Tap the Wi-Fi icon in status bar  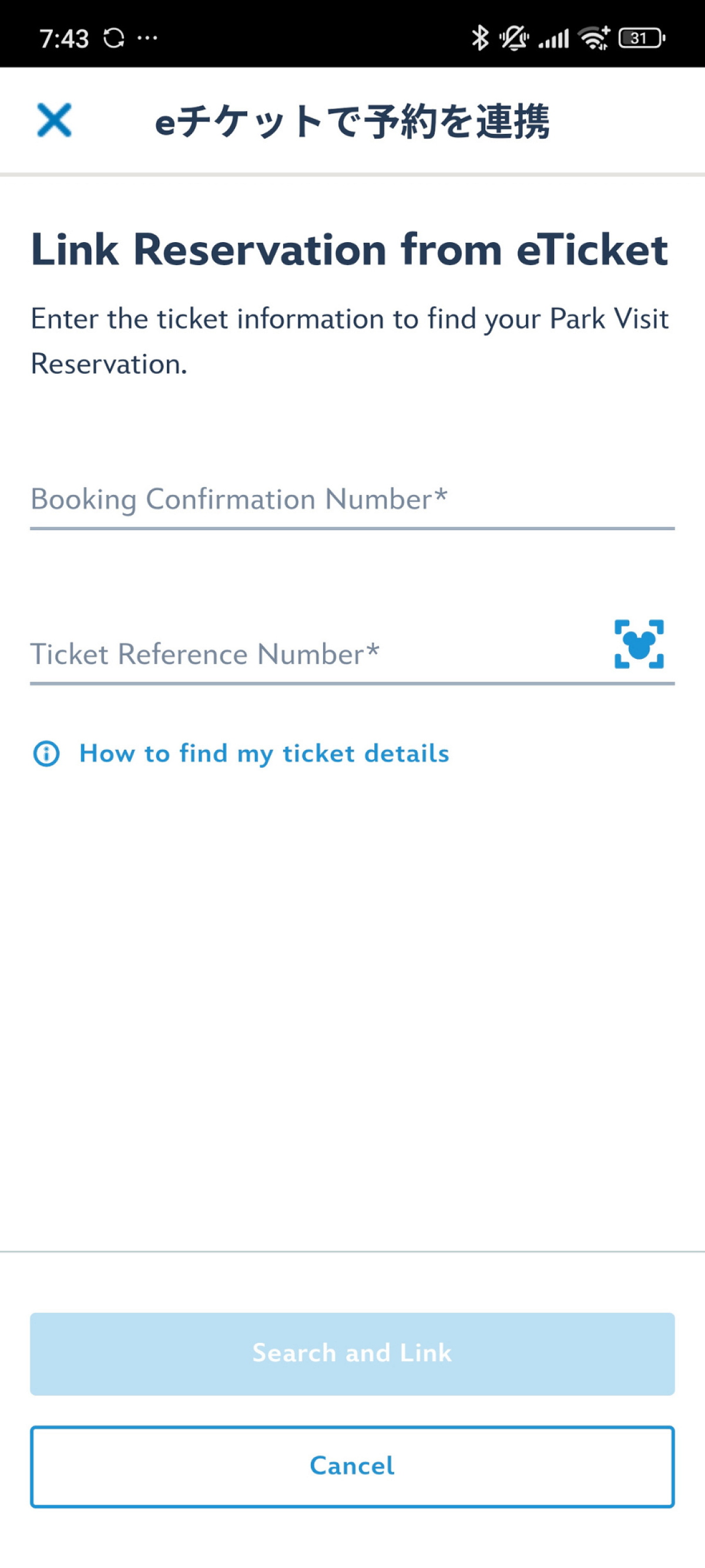click(x=595, y=38)
